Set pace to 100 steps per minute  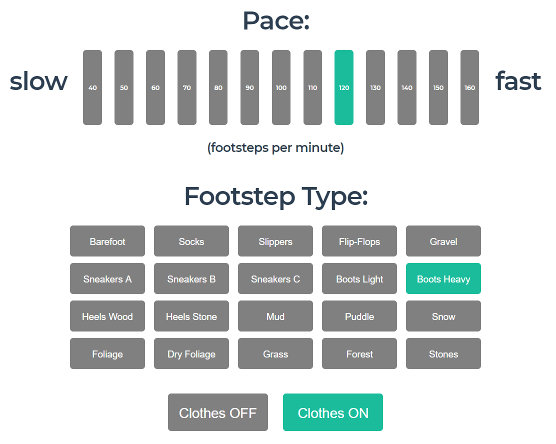(x=281, y=88)
